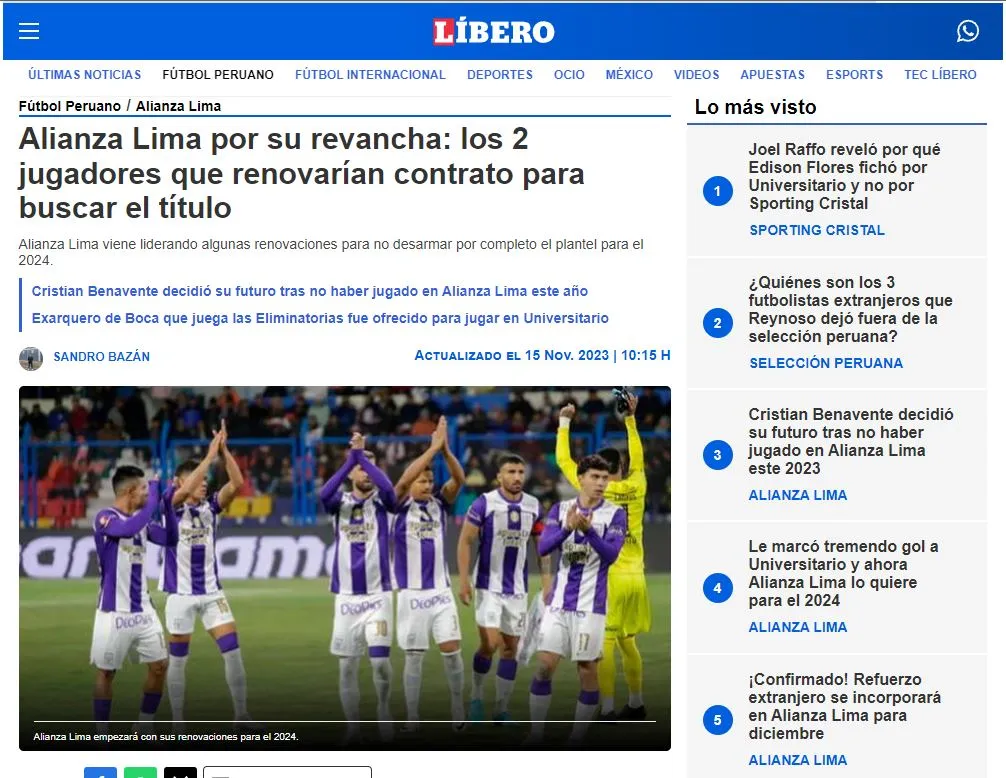Click the number 3 ranking badge
Viewport: 1006px width, 778px height.
coord(717,456)
